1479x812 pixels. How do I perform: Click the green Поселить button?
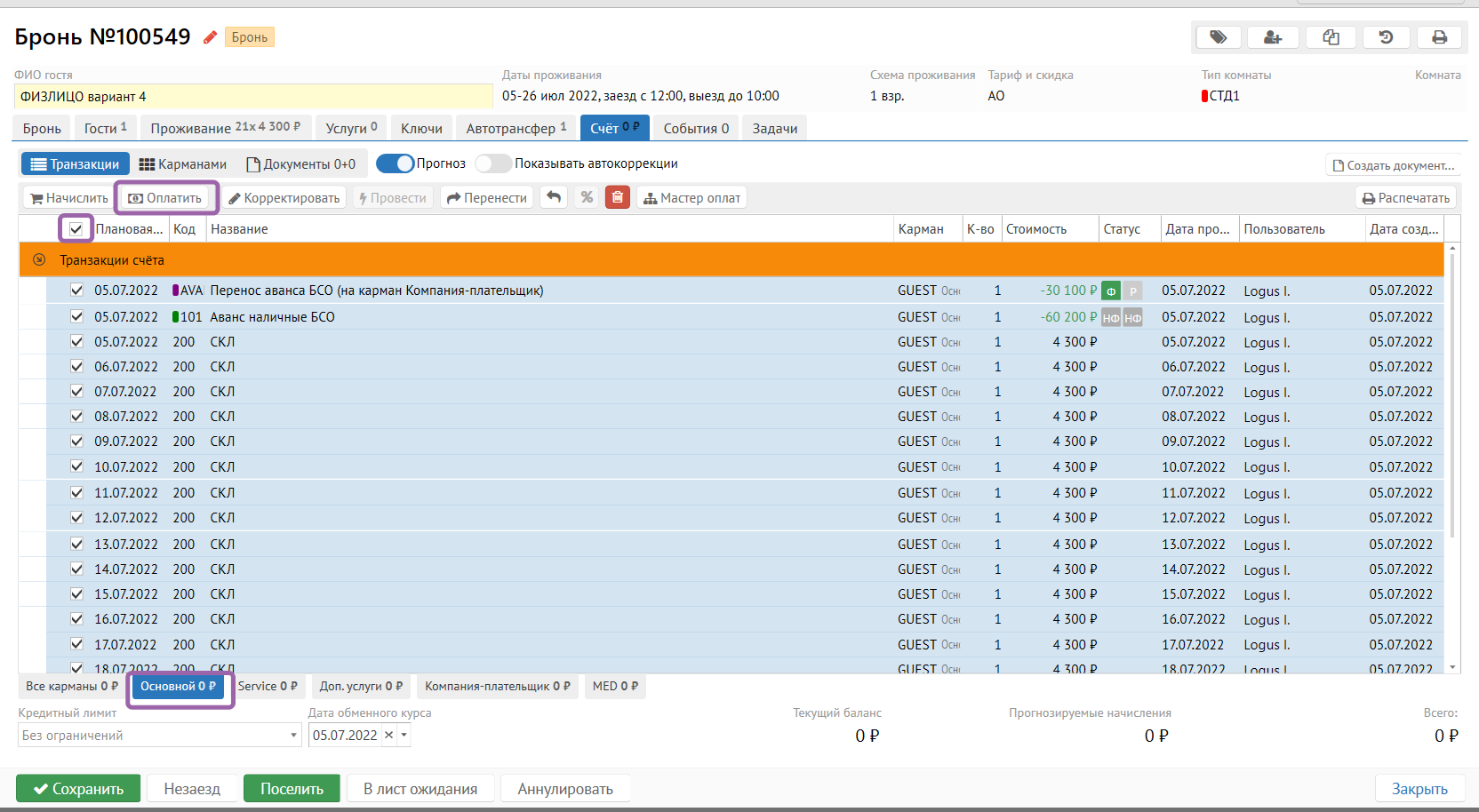point(292,789)
